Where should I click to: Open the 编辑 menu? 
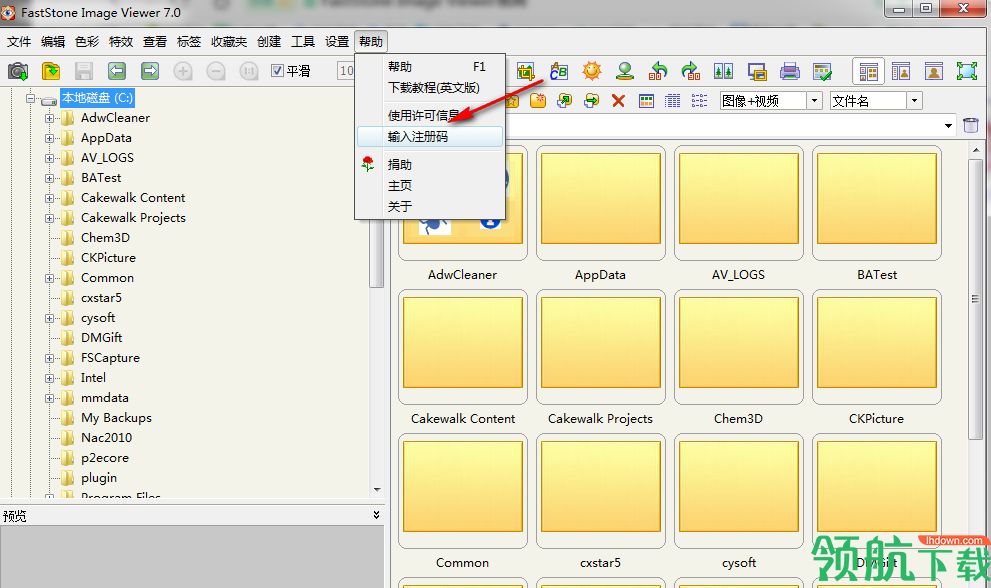(53, 42)
